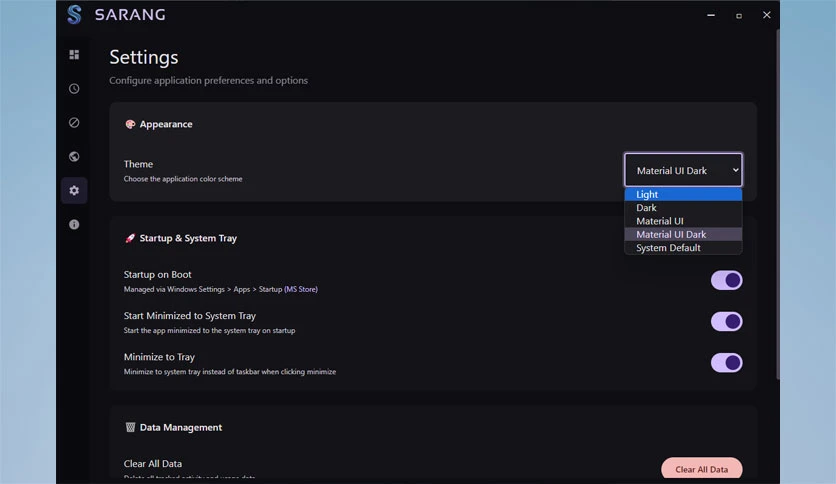Viewport: 836px width, 484px height.
Task: Open the clock history icon in sidebar
Action: 74,88
